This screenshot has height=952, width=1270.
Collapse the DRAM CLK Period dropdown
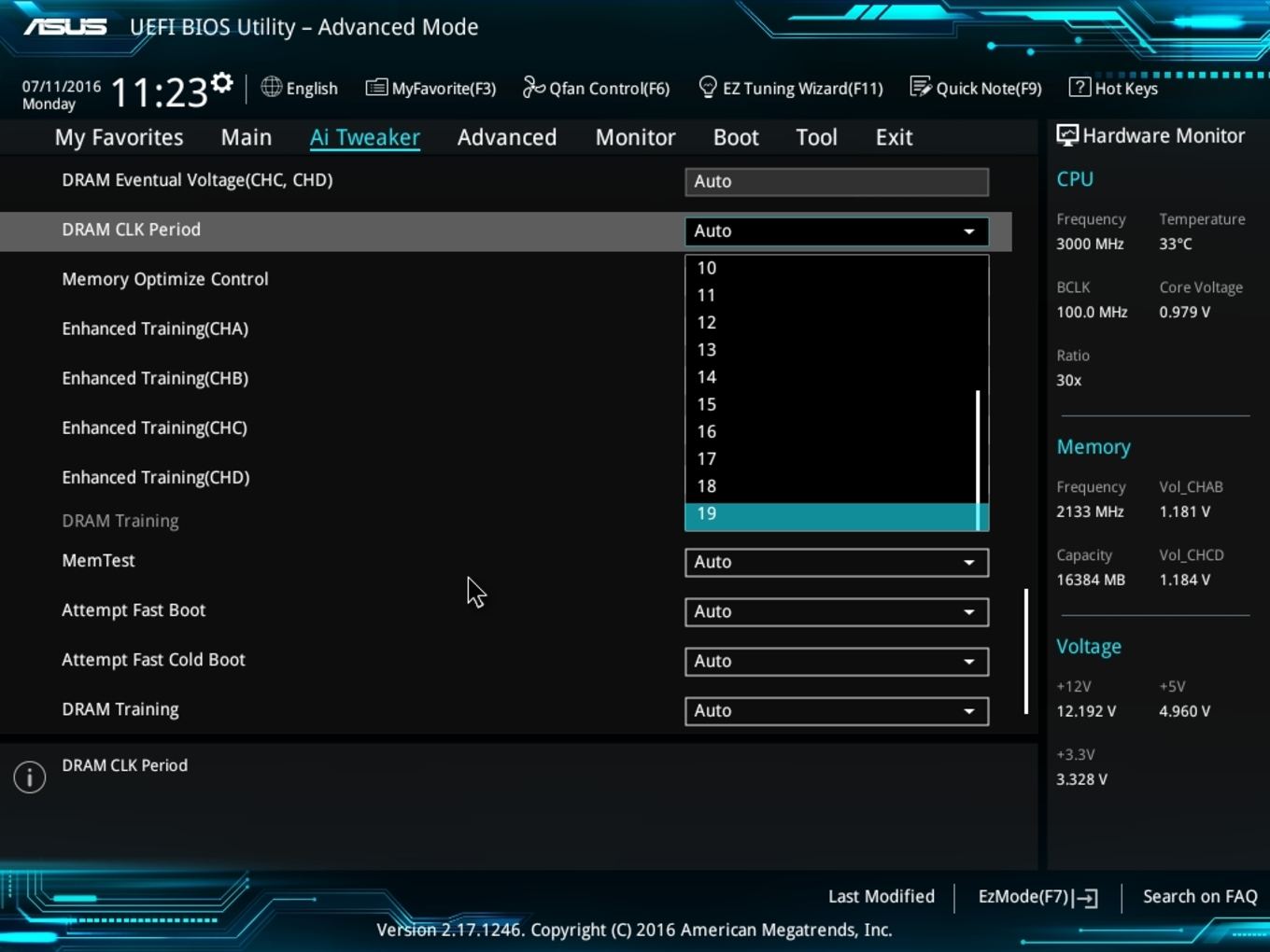coord(837,231)
